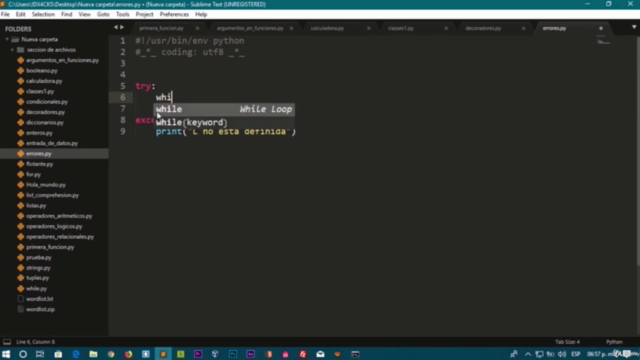This screenshot has height=360, width=640.
Task: Click line number 3 in the gutter
Action: click(122, 63)
